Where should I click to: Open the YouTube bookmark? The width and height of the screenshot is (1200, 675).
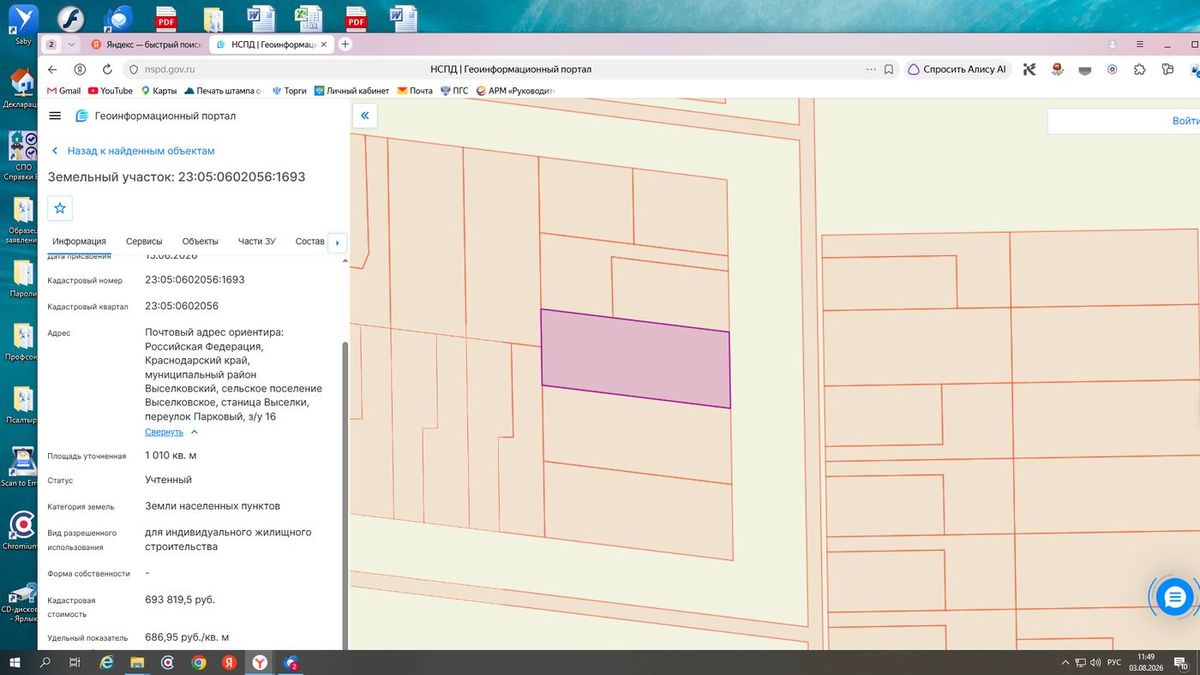(x=110, y=91)
